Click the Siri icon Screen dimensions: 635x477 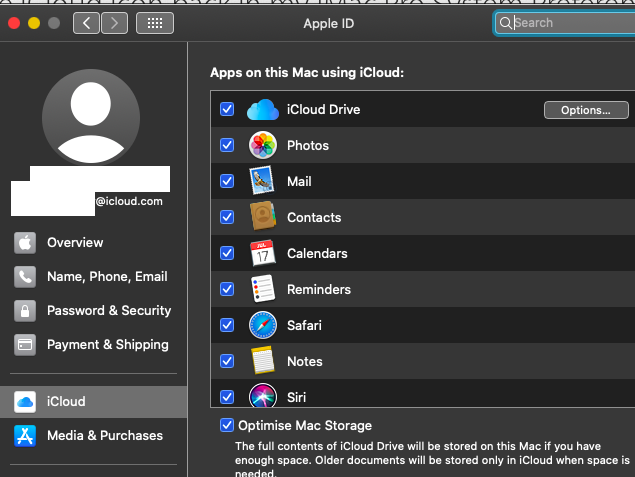coord(263,395)
